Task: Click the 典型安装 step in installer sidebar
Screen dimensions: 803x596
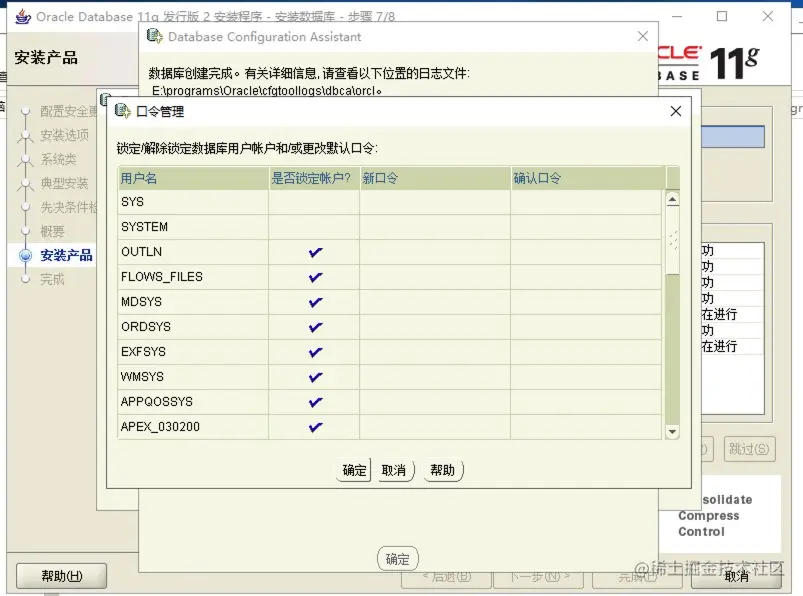Action: click(65, 183)
